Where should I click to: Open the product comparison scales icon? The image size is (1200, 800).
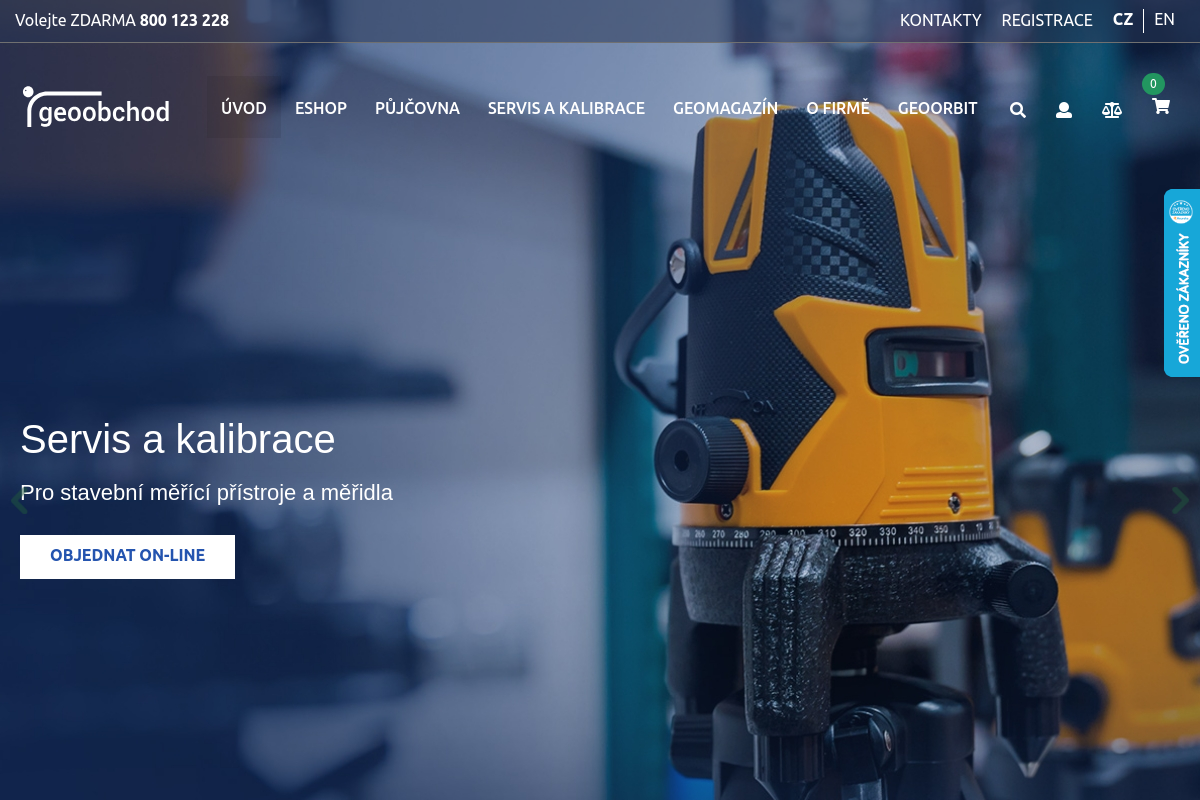(x=1112, y=110)
